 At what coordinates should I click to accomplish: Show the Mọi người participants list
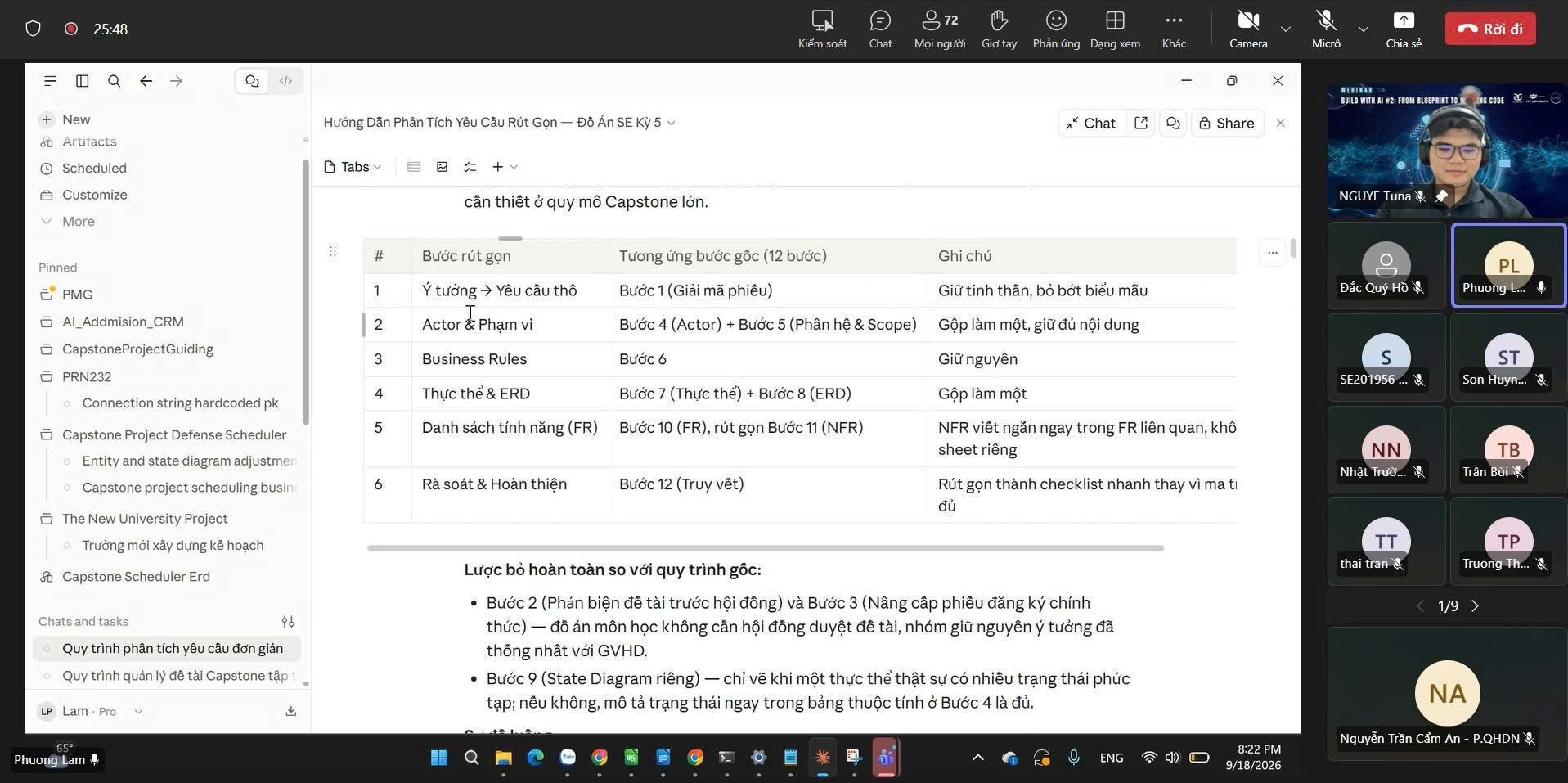click(x=939, y=29)
